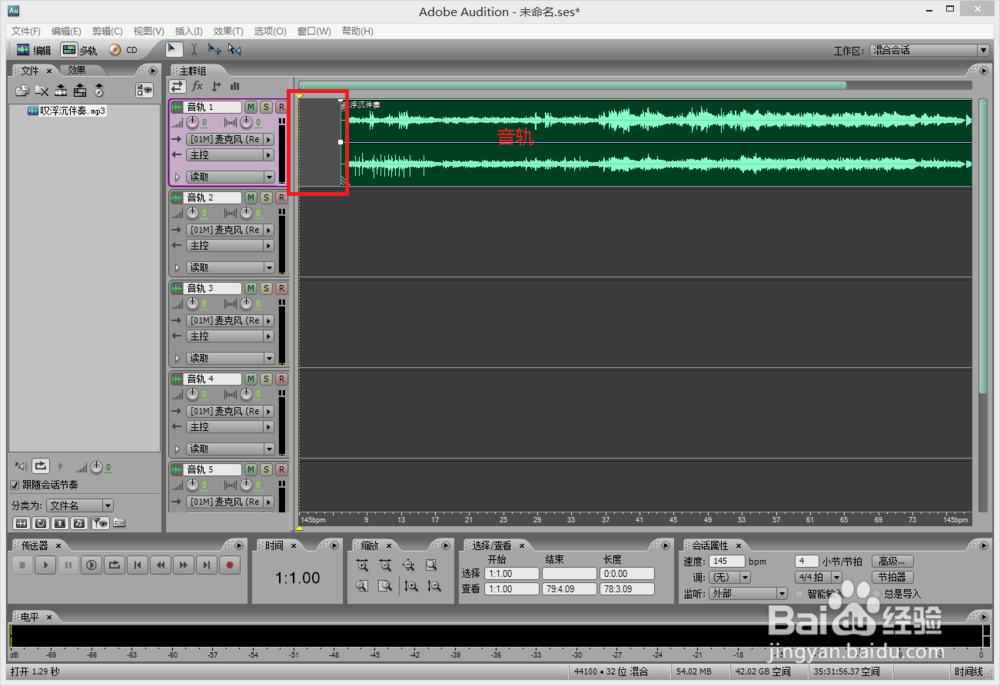The width and height of the screenshot is (1000, 686).
Task: Select the time selection I-beam tool
Action: [x=194, y=50]
